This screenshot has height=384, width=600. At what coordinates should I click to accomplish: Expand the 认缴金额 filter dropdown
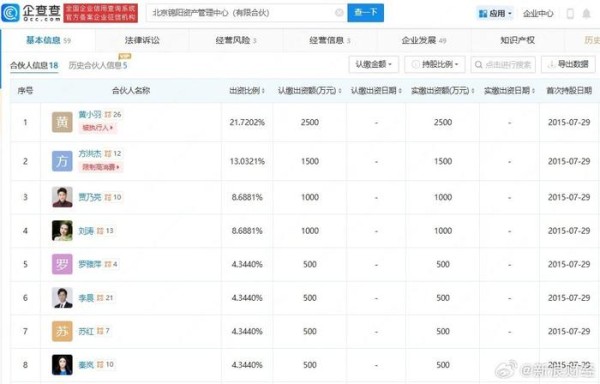click(x=373, y=64)
